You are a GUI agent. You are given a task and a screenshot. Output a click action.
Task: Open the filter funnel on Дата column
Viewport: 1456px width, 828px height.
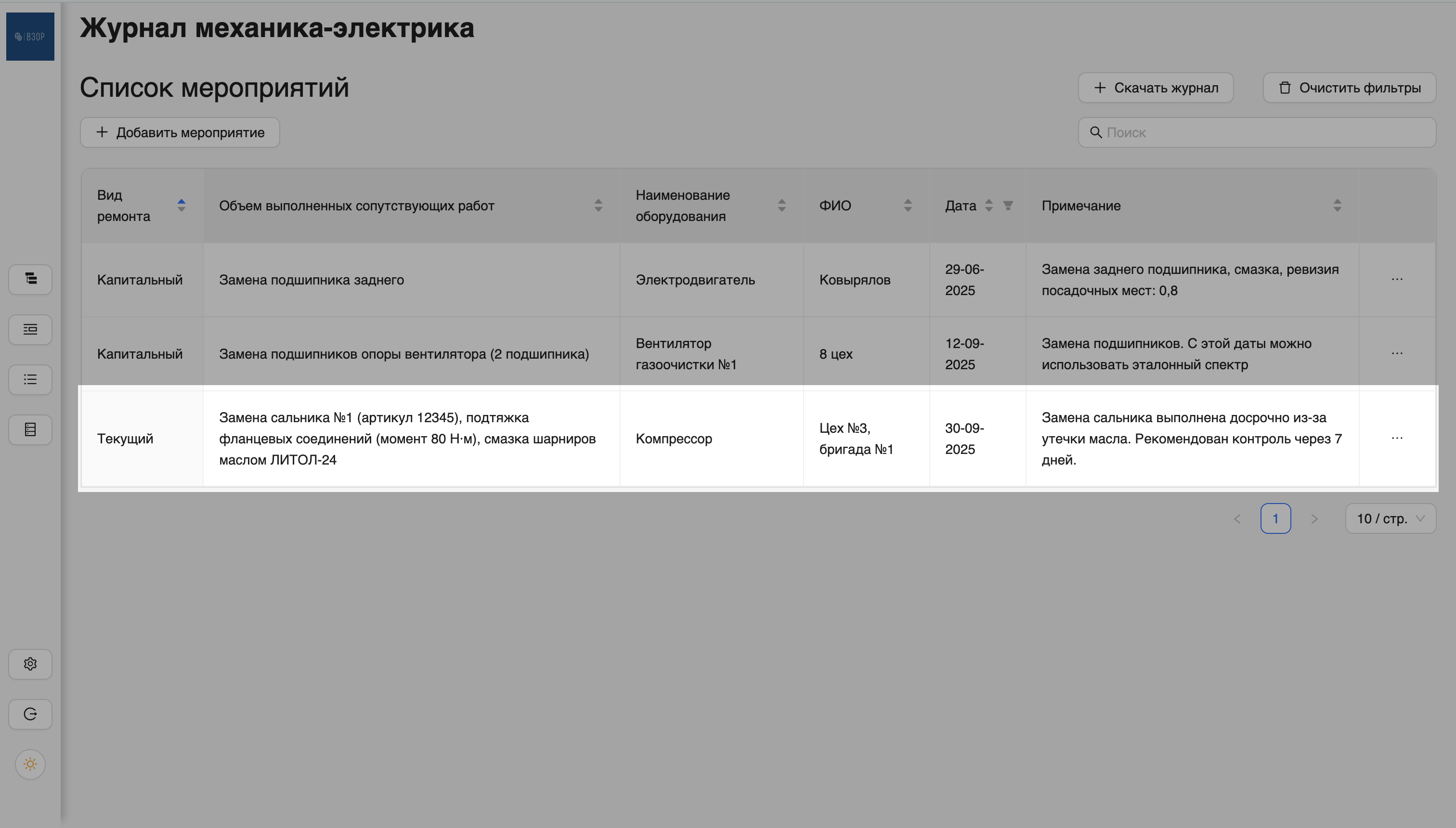coord(1008,206)
